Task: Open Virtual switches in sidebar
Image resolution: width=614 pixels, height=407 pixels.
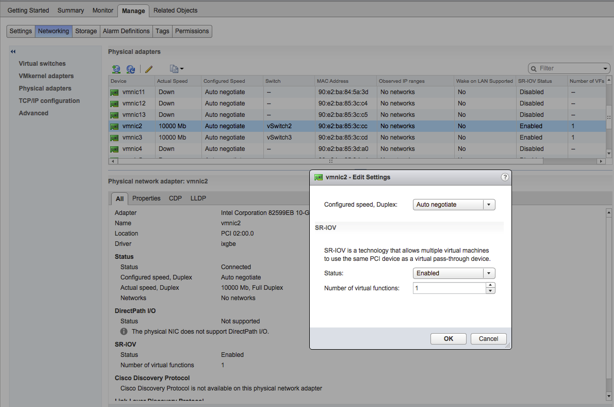Action: pos(42,63)
